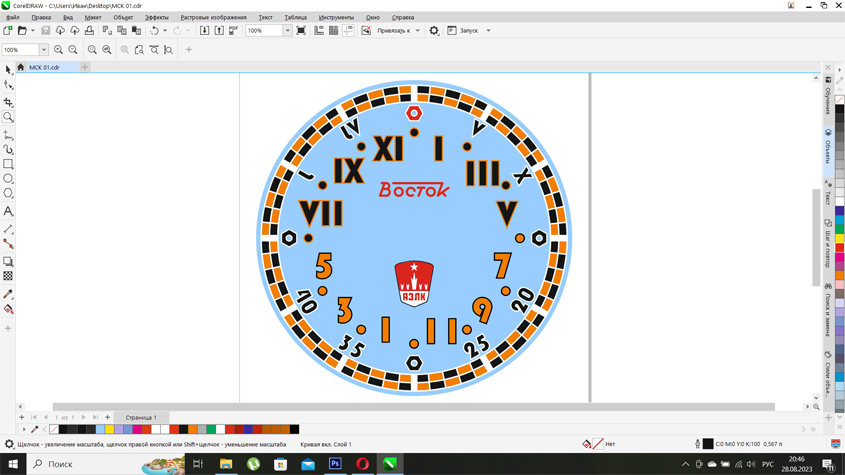Select the Polygon tool
Viewport: 845px width, 475px height.
8,193
